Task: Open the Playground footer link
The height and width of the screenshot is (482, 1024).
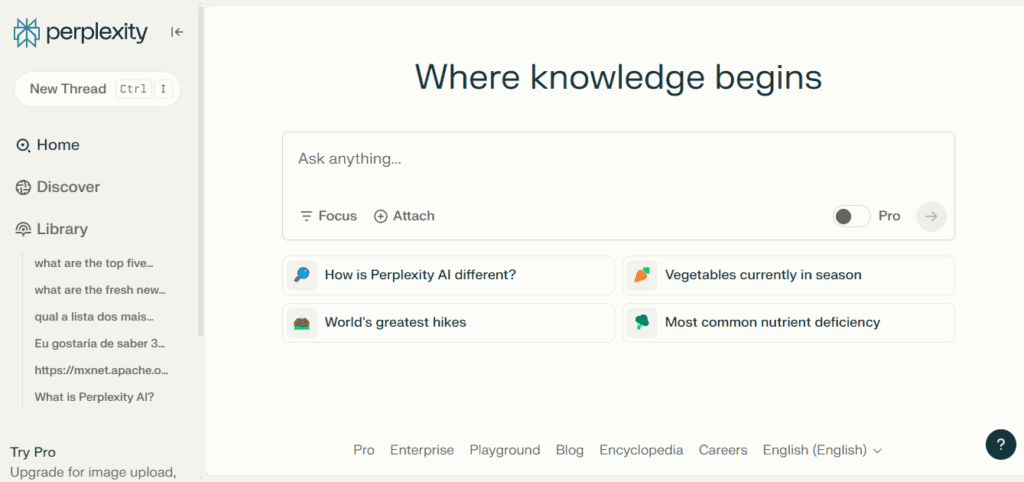Action: (x=505, y=450)
